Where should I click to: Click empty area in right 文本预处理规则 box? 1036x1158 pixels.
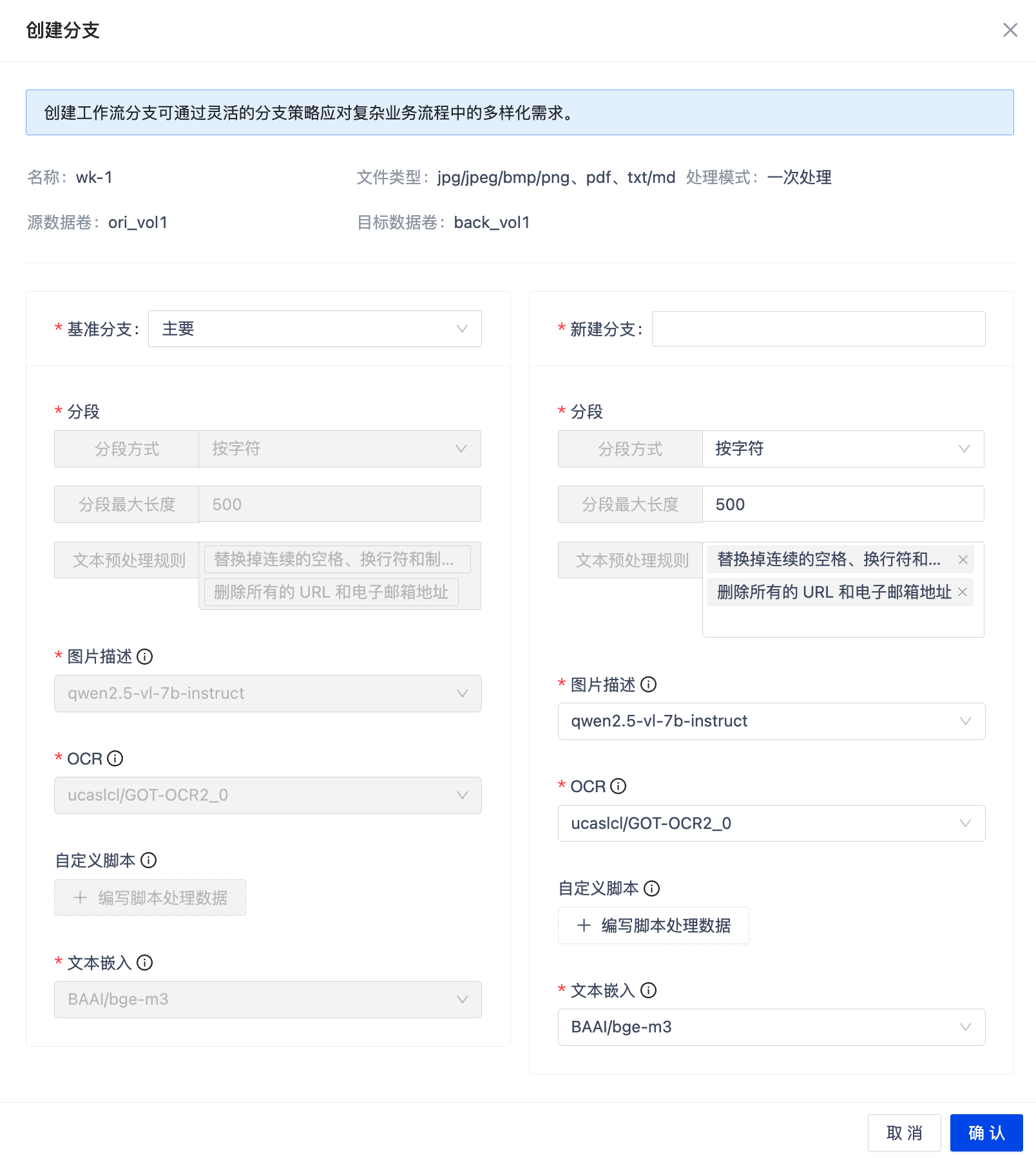tap(842, 622)
